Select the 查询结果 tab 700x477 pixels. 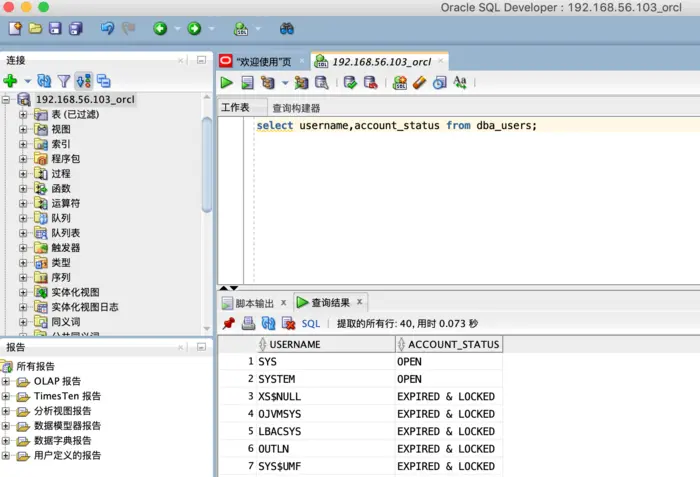(x=330, y=303)
